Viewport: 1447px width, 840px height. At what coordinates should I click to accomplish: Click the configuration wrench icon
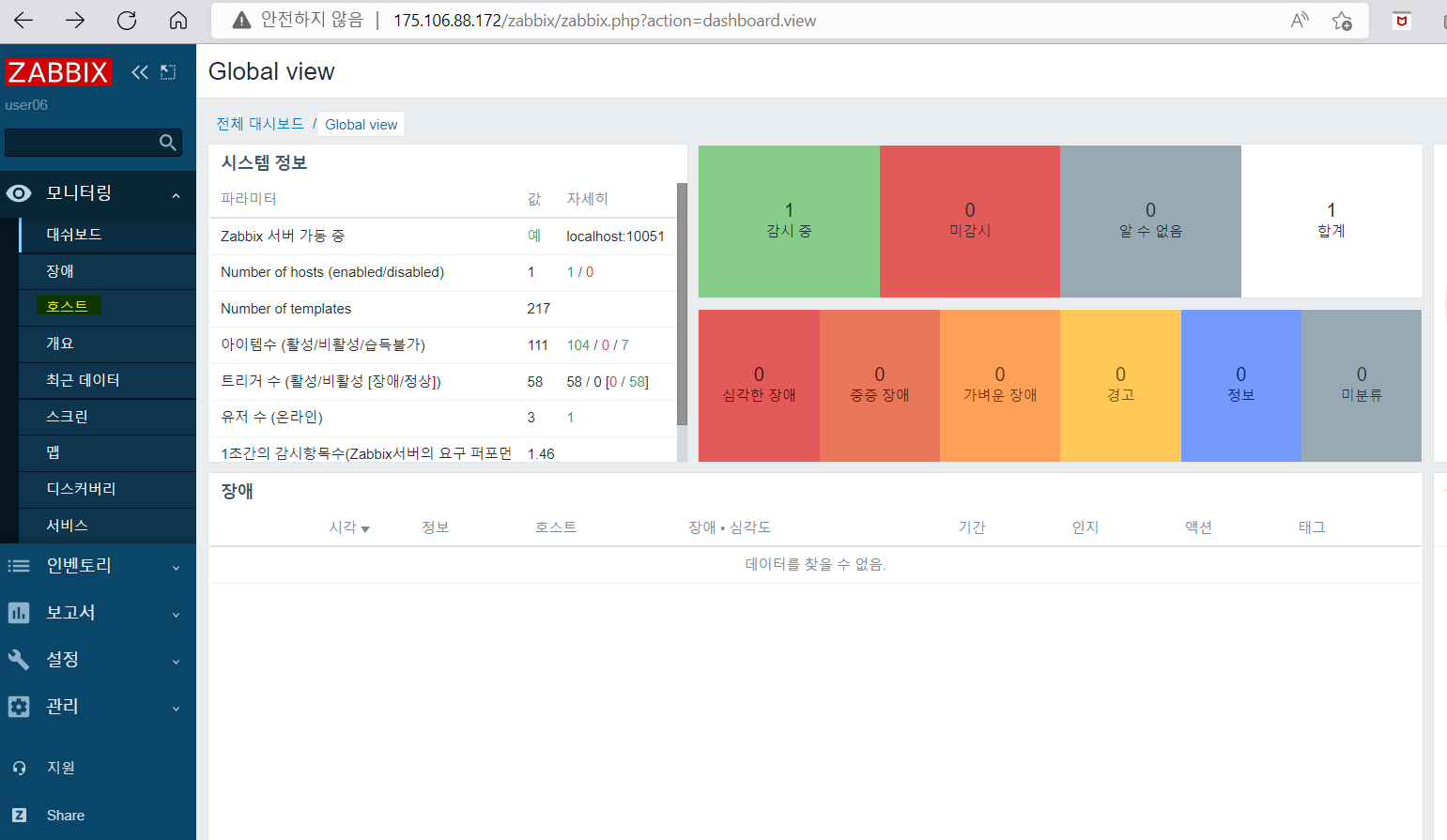click(x=19, y=659)
